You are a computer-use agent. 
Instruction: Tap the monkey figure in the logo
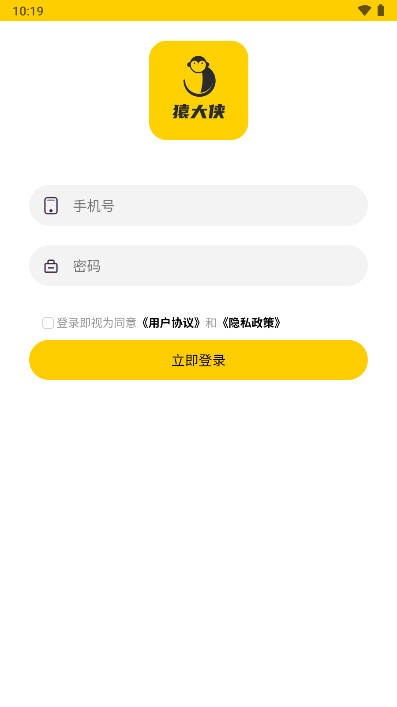point(199,76)
